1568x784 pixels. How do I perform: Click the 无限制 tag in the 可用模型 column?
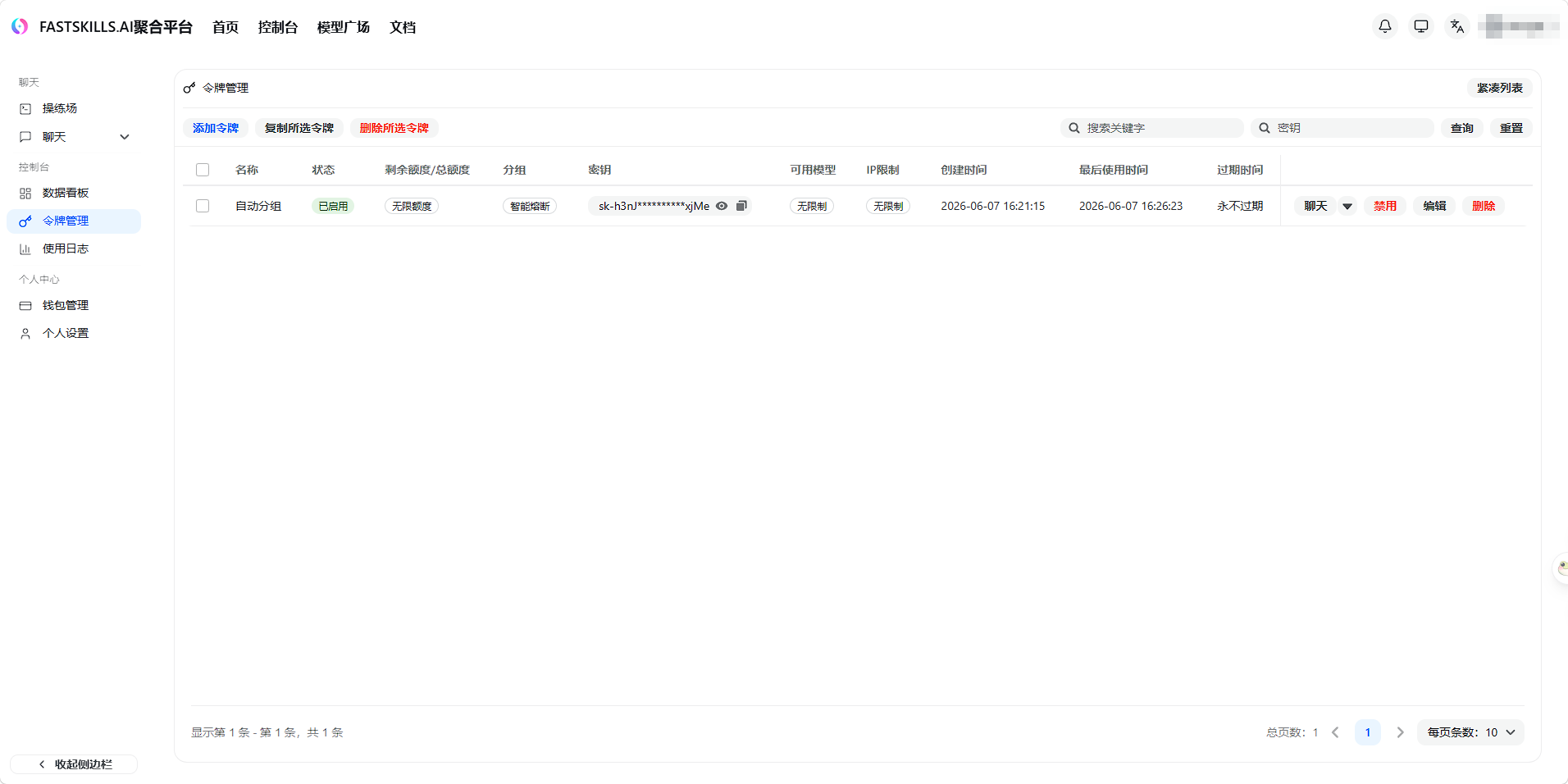[x=812, y=206]
